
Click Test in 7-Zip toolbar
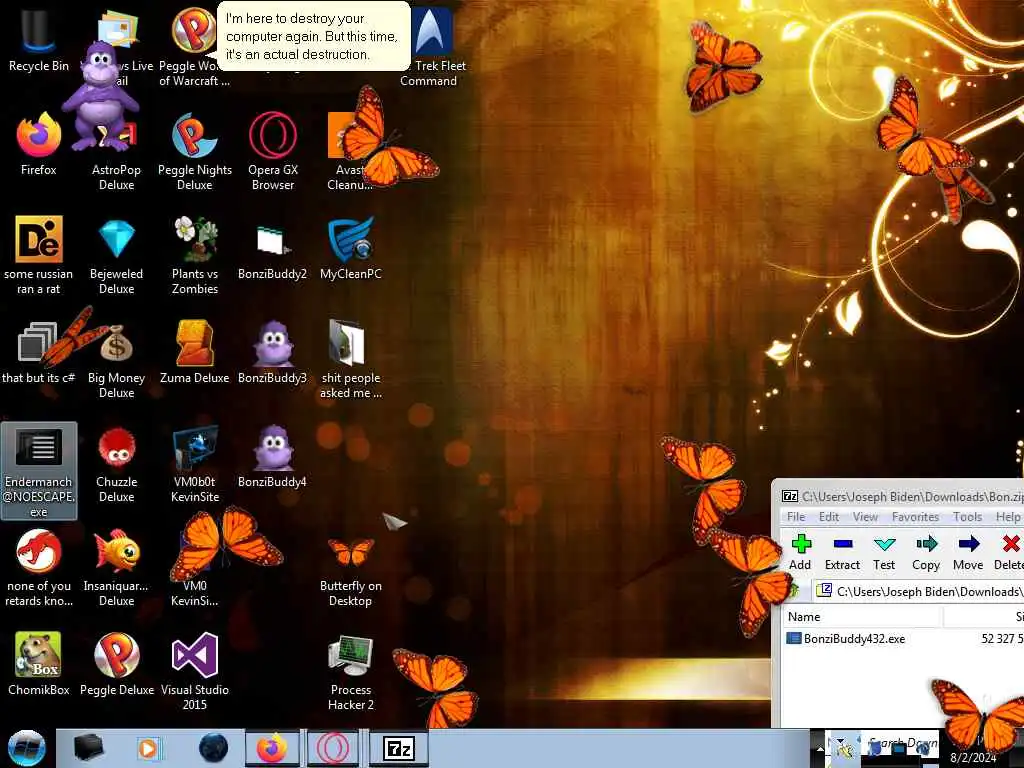[884, 552]
